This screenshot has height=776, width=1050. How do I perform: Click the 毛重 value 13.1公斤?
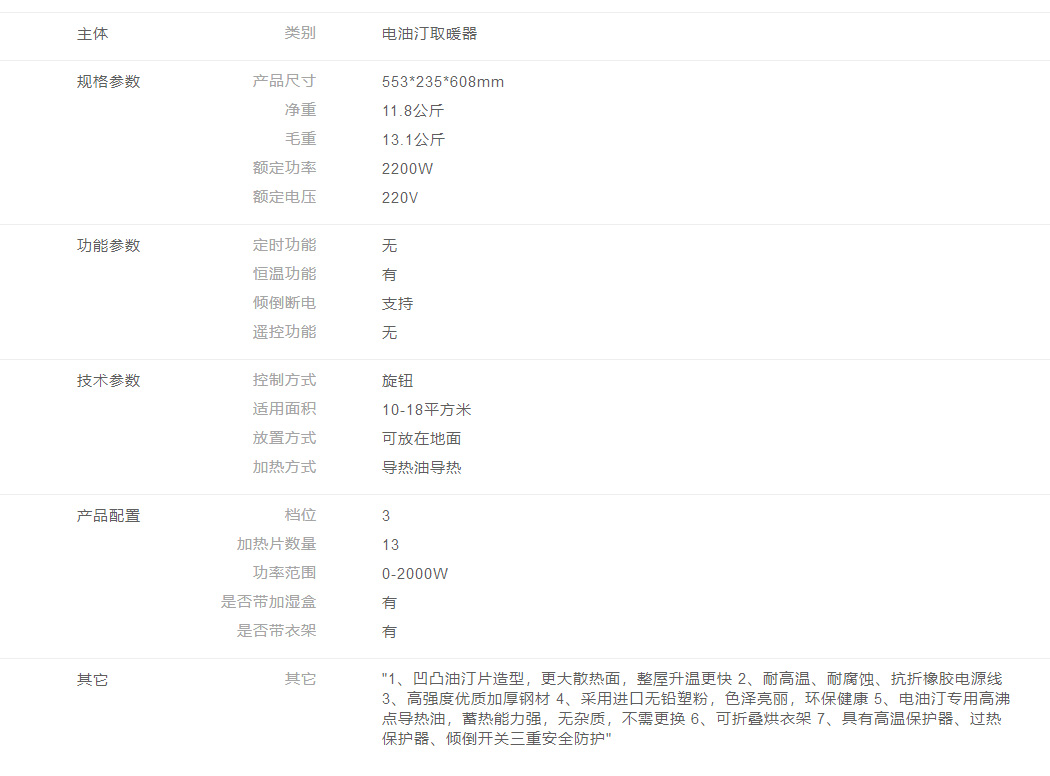413,140
